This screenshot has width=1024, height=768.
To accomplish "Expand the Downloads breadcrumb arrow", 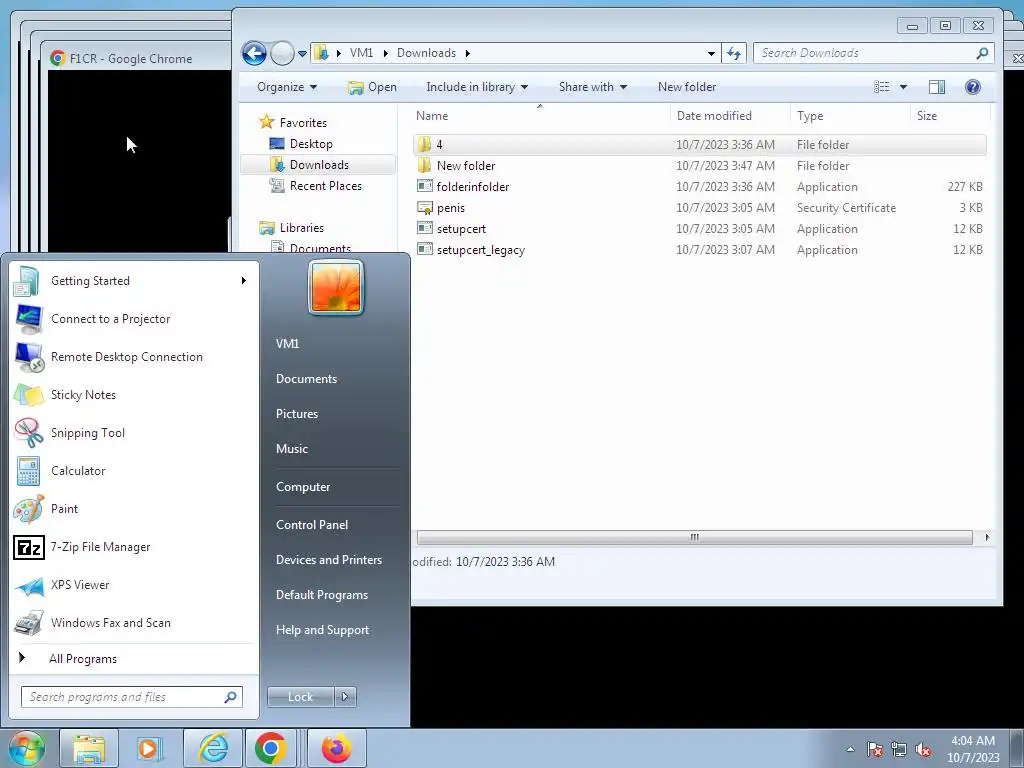I will pos(468,54).
